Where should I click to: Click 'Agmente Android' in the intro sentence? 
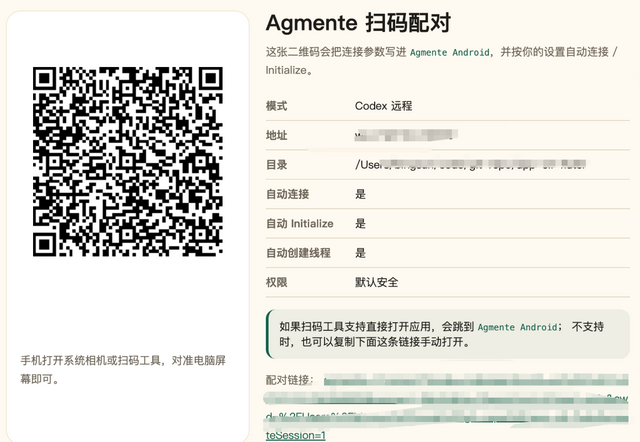click(449, 52)
